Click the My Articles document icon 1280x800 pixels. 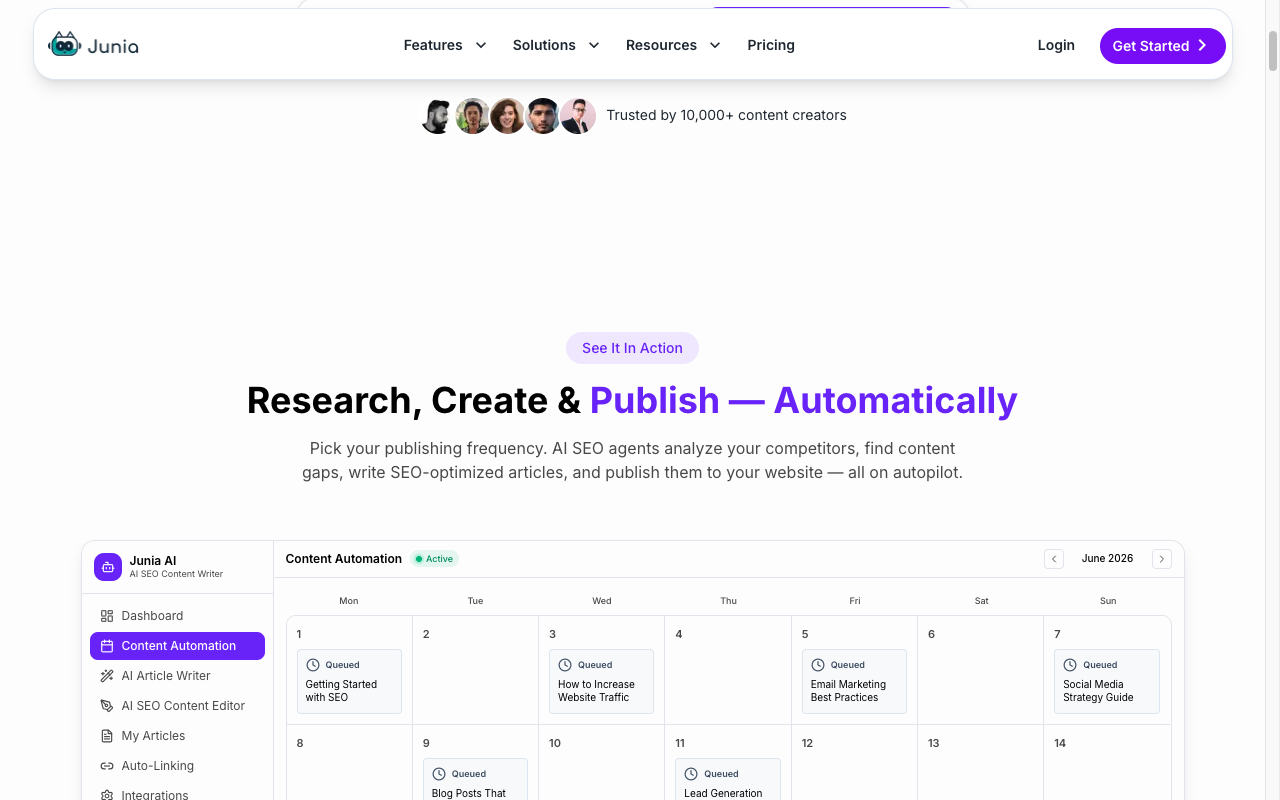[107, 736]
